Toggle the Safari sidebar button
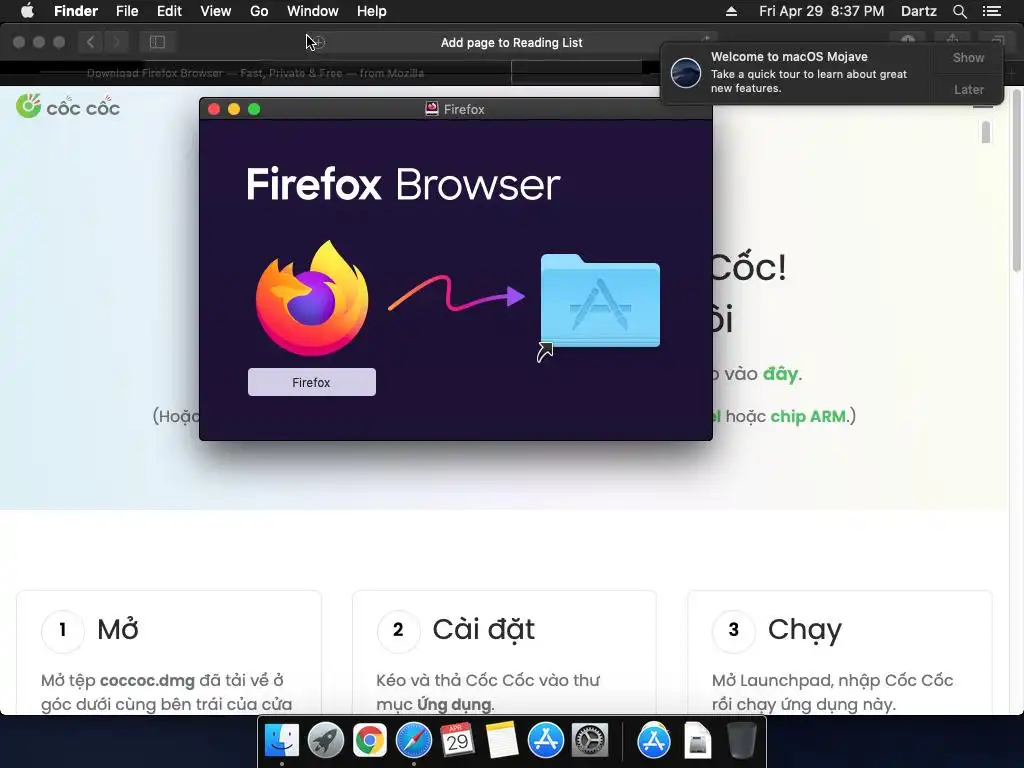 point(157,42)
